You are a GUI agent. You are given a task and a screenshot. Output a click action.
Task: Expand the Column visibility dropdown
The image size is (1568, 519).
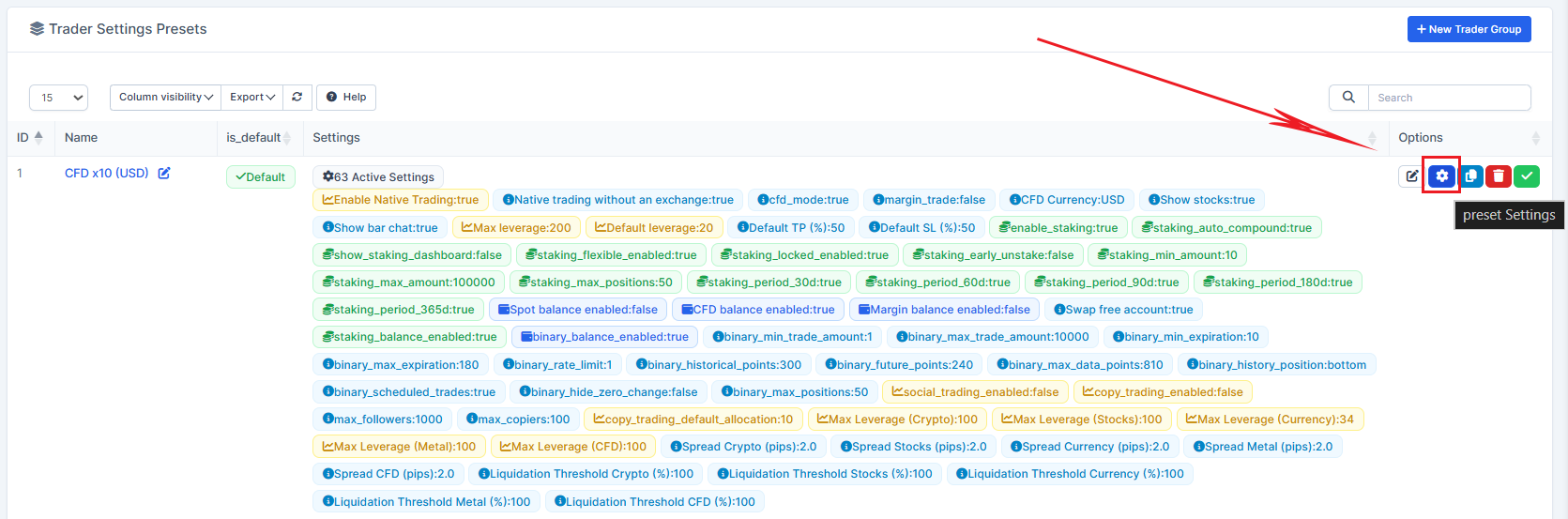point(166,97)
